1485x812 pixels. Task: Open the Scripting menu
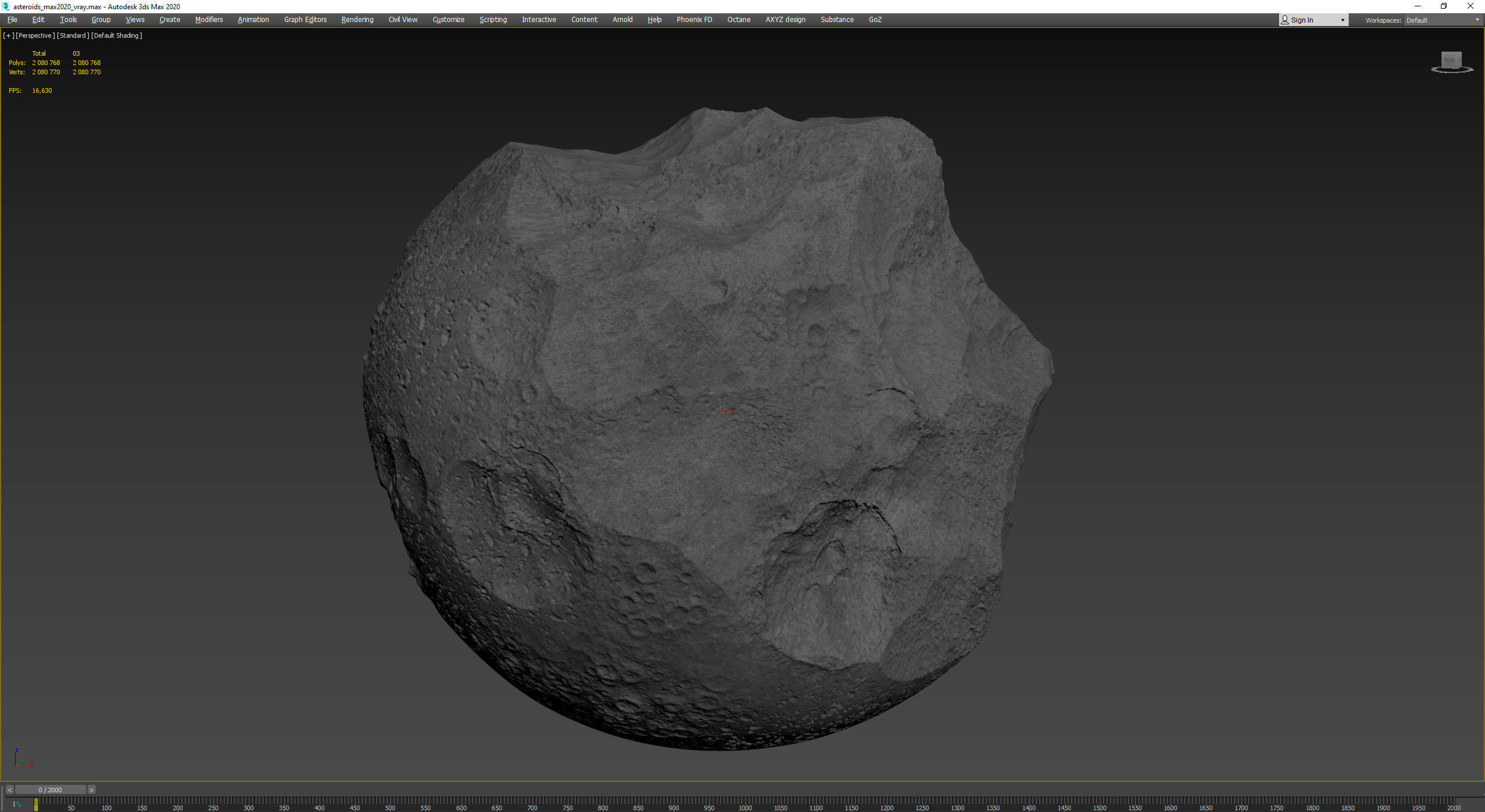493,20
